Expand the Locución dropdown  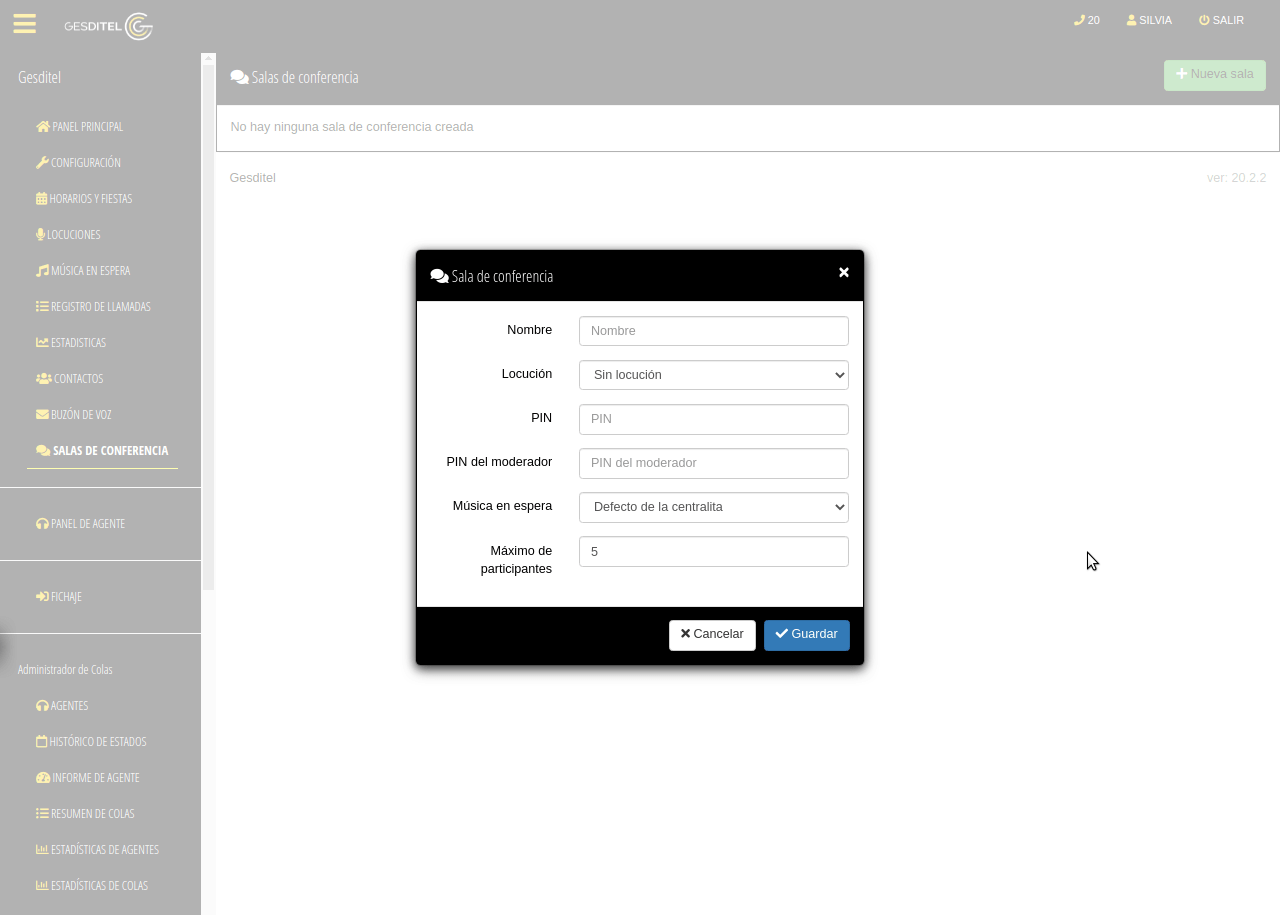[x=713, y=375]
